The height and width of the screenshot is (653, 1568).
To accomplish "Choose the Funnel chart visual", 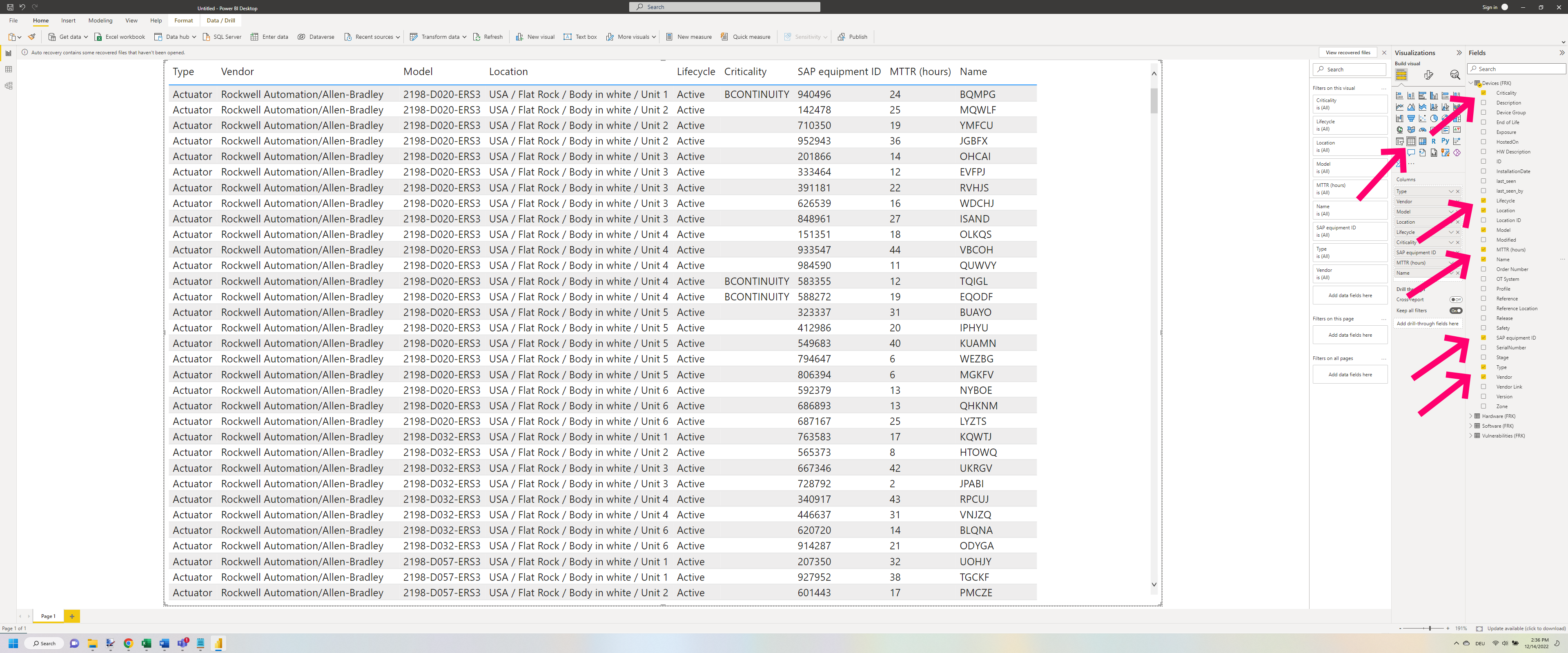I will click(1412, 119).
